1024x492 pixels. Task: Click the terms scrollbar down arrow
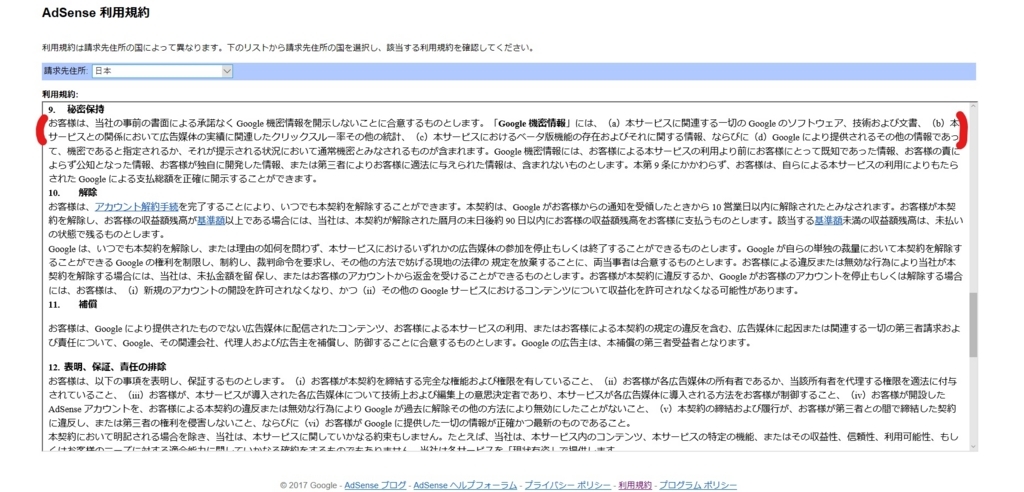pyautogui.click(x=973, y=446)
